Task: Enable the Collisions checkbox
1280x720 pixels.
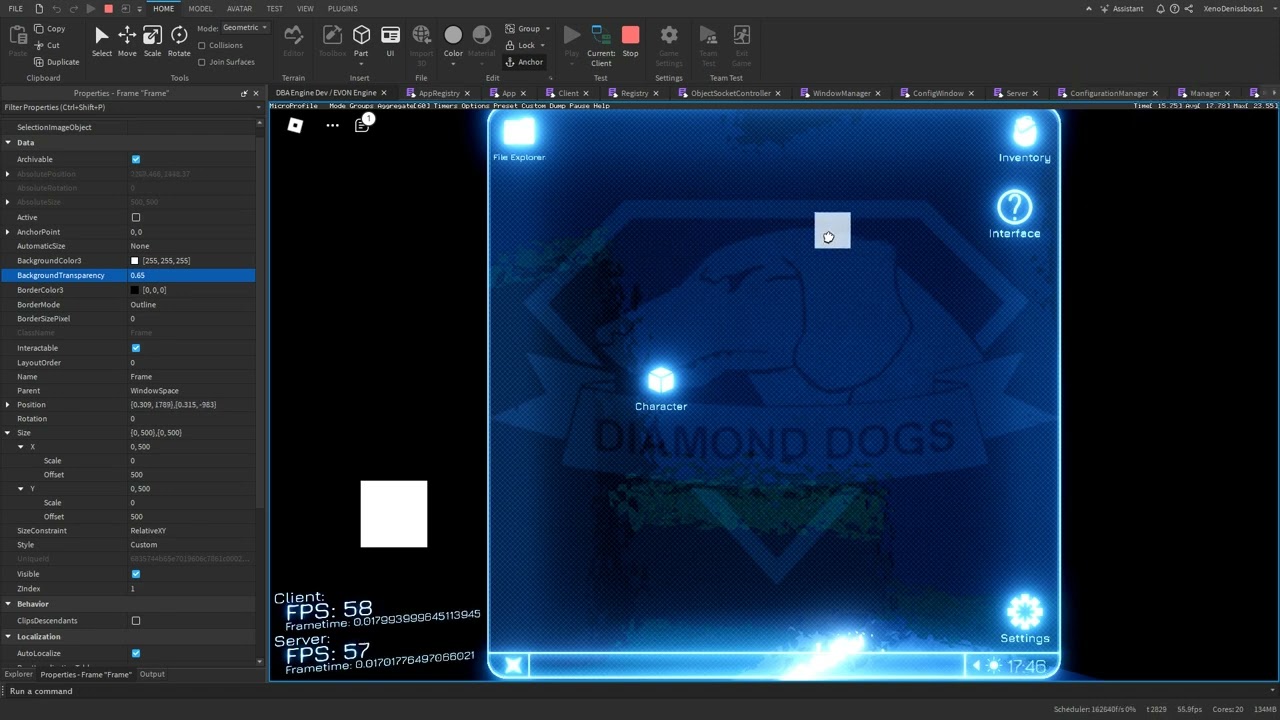Action: pos(202,45)
